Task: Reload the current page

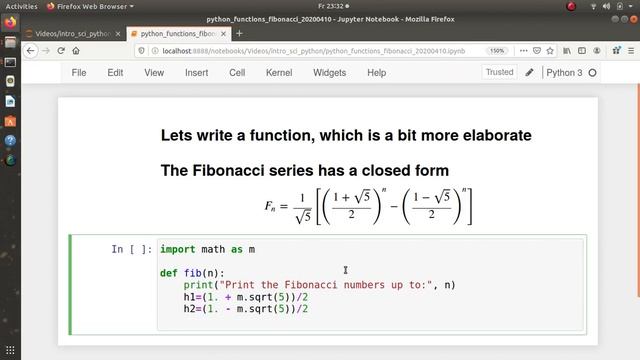Action: 61,51
